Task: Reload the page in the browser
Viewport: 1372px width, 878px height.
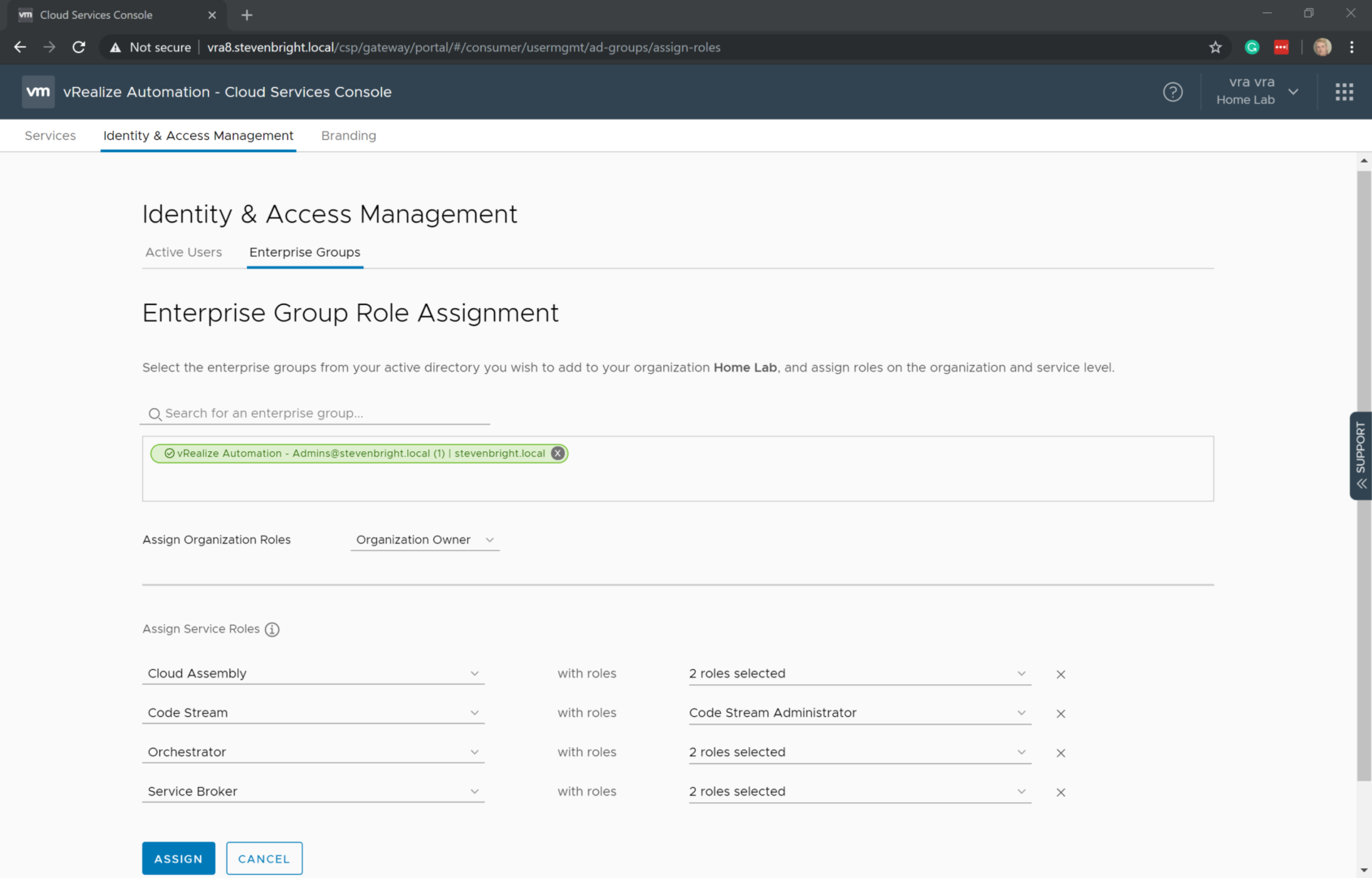Action: click(x=79, y=47)
